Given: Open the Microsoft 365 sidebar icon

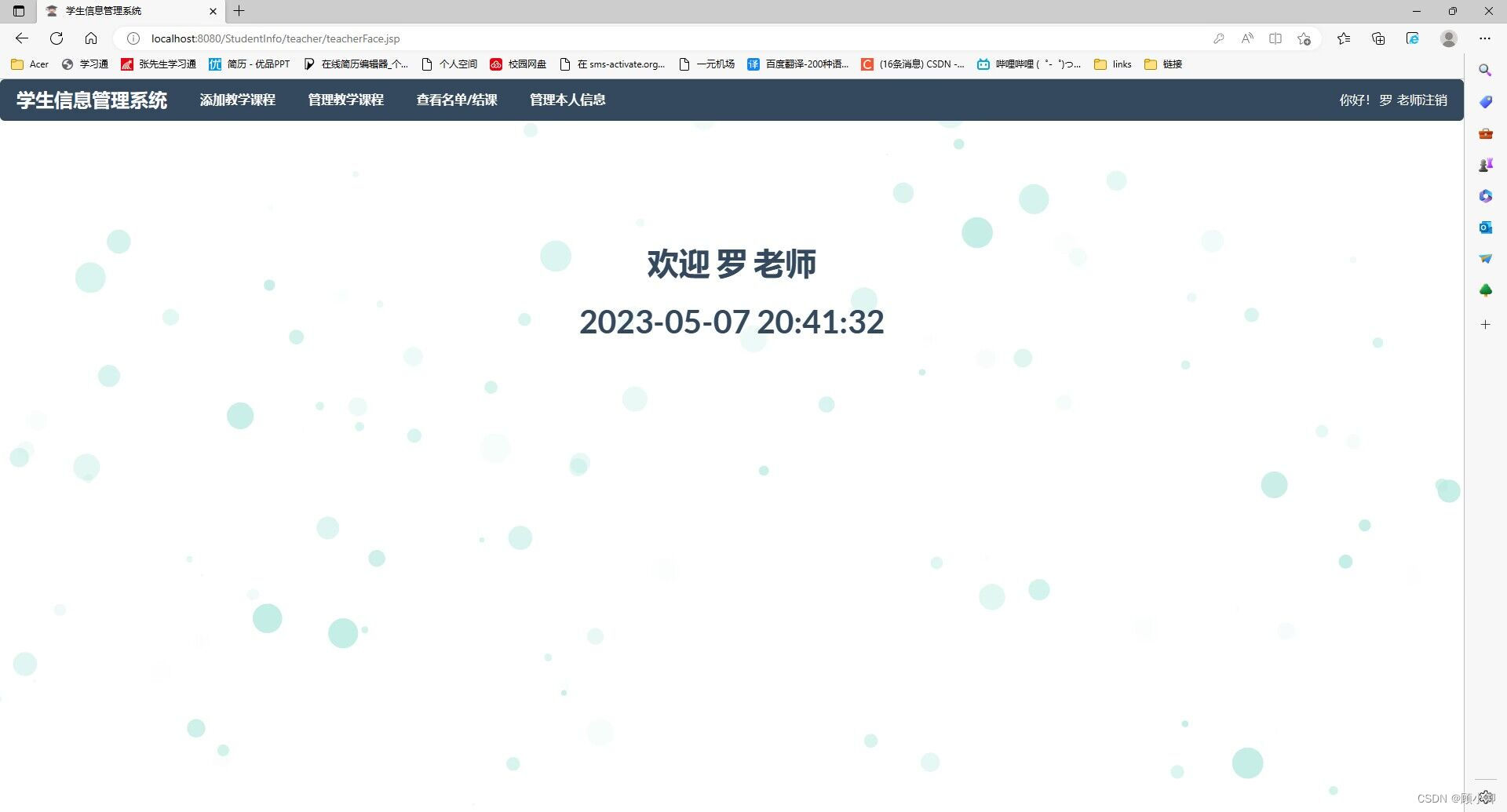Looking at the screenshot, I should (1486, 195).
